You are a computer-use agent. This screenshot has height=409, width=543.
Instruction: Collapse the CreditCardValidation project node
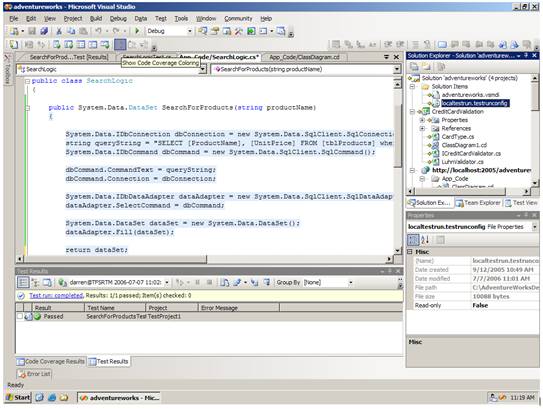click(412, 112)
